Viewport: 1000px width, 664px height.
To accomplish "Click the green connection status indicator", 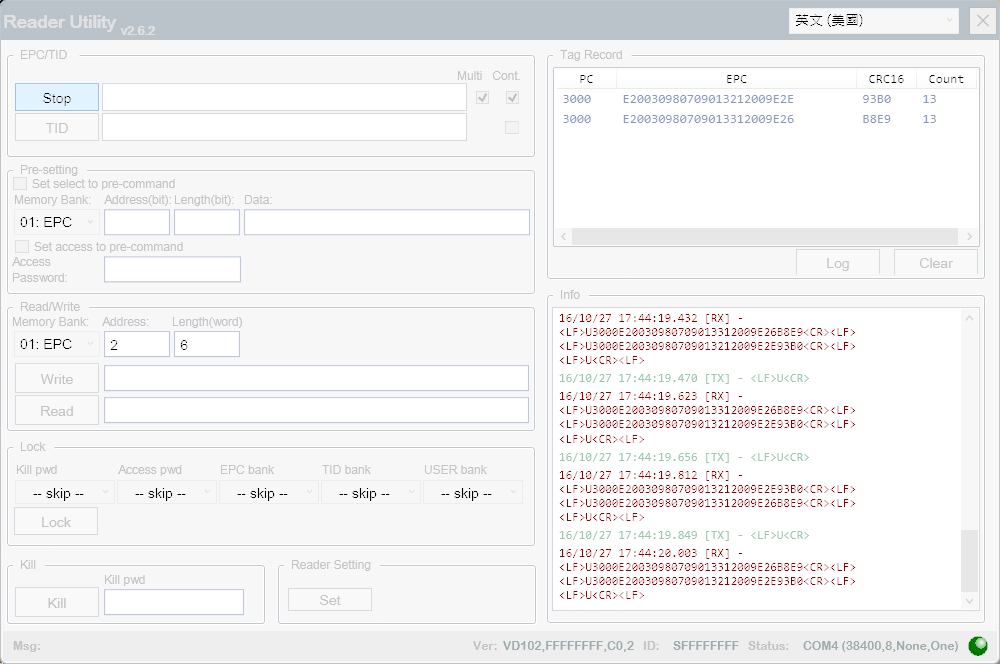I will click(x=978, y=646).
